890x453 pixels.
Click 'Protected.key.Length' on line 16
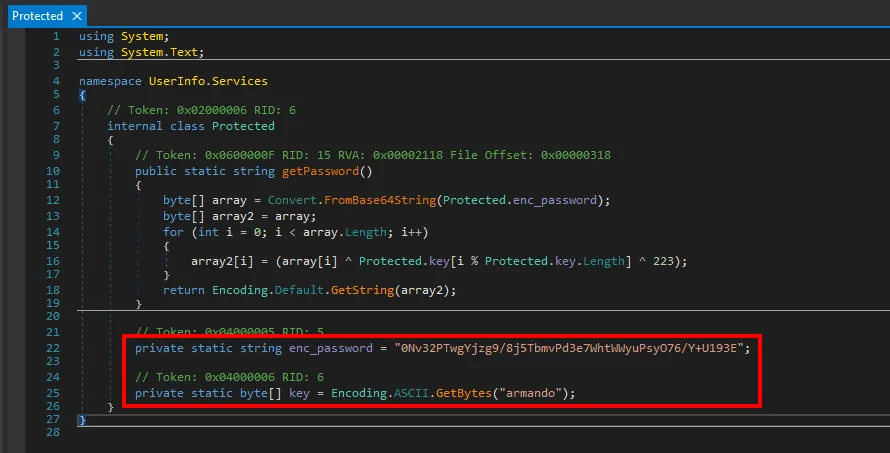click(555, 261)
